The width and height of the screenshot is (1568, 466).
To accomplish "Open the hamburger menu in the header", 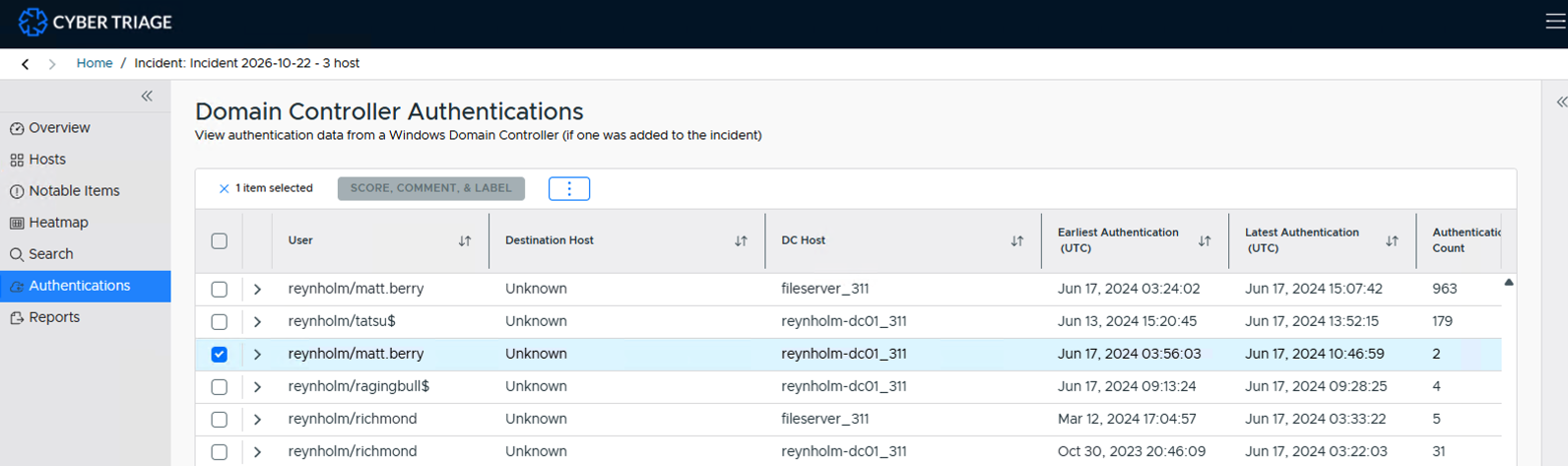I will (x=1555, y=22).
